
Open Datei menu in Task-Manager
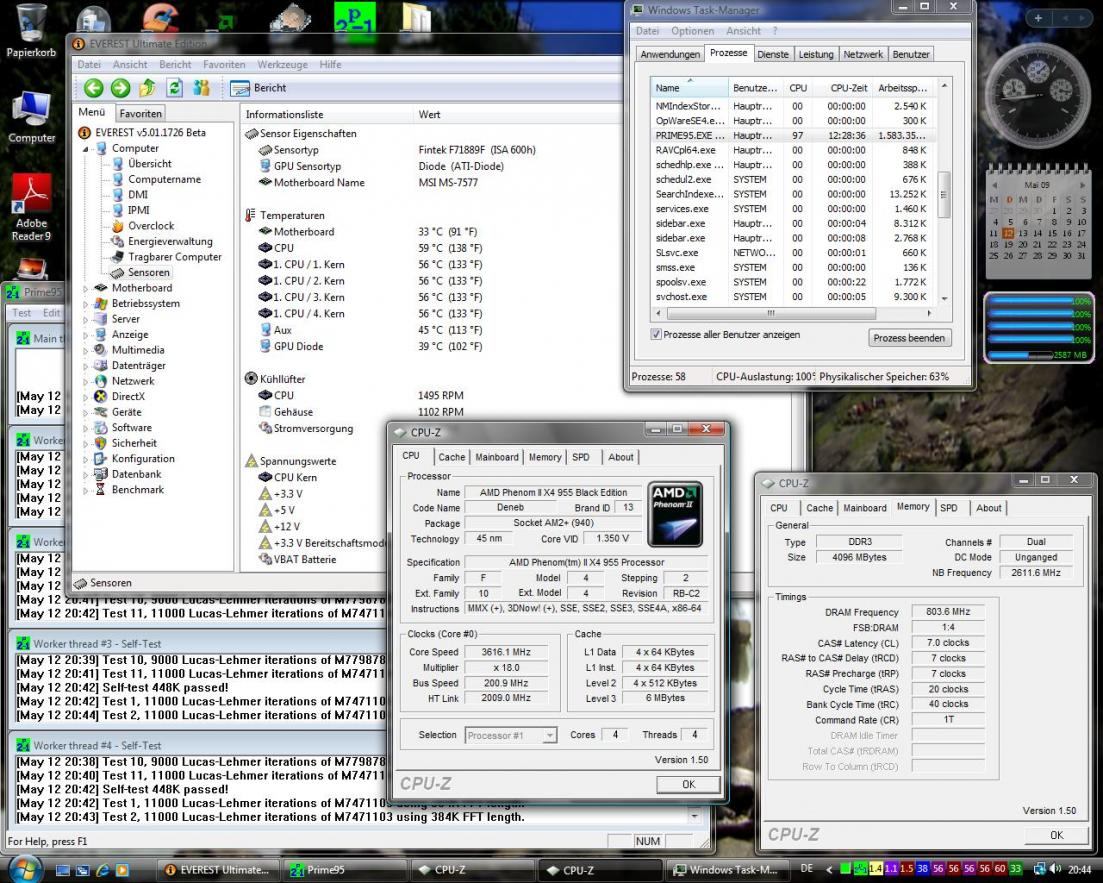point(647,31)
